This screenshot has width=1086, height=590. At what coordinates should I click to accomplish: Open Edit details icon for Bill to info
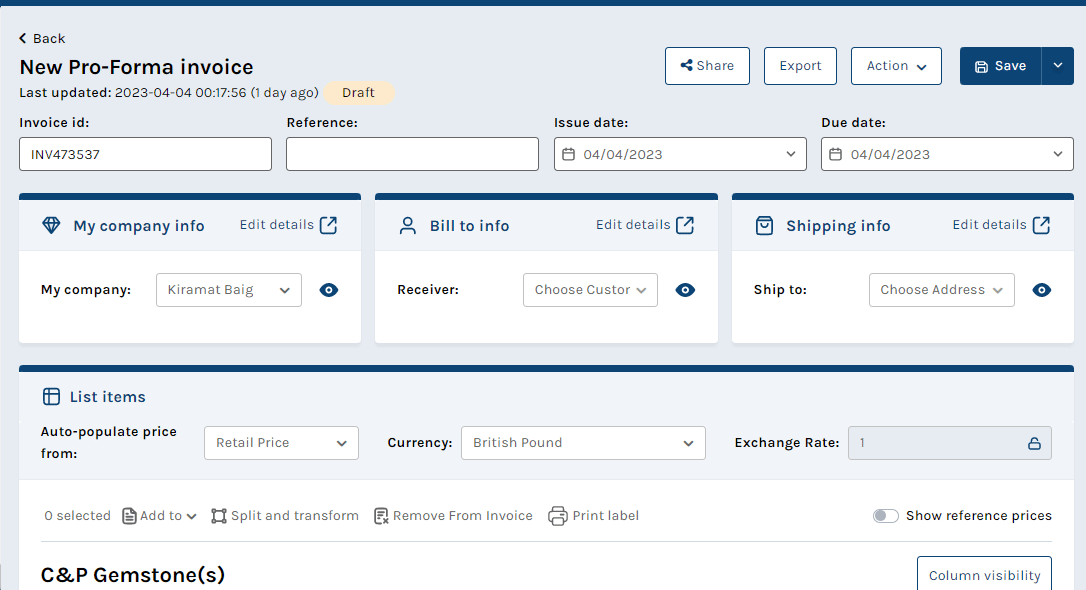(685, 225)
